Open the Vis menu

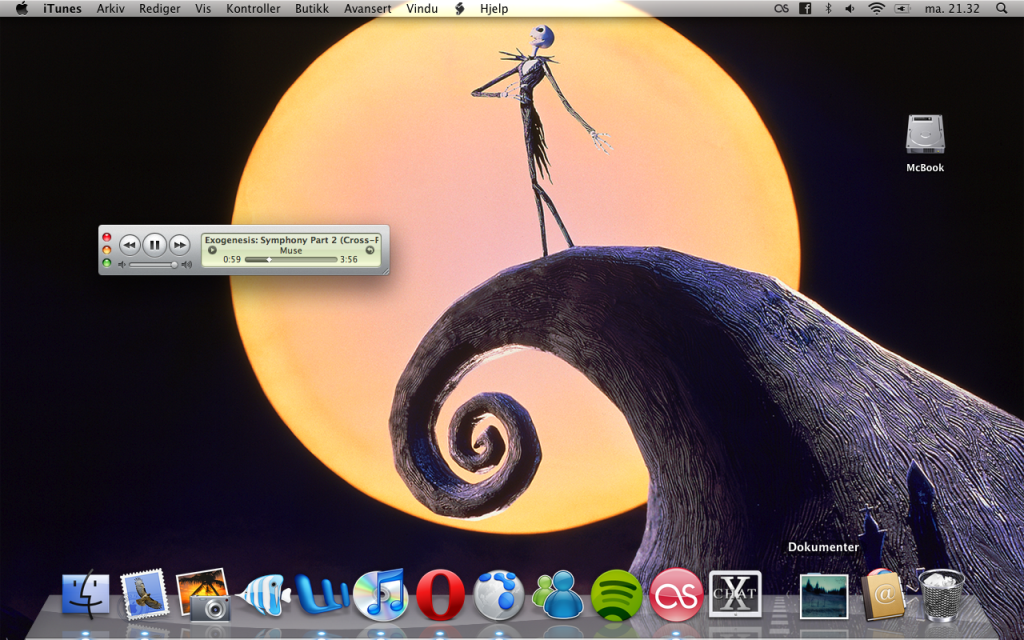click(203, 8)
